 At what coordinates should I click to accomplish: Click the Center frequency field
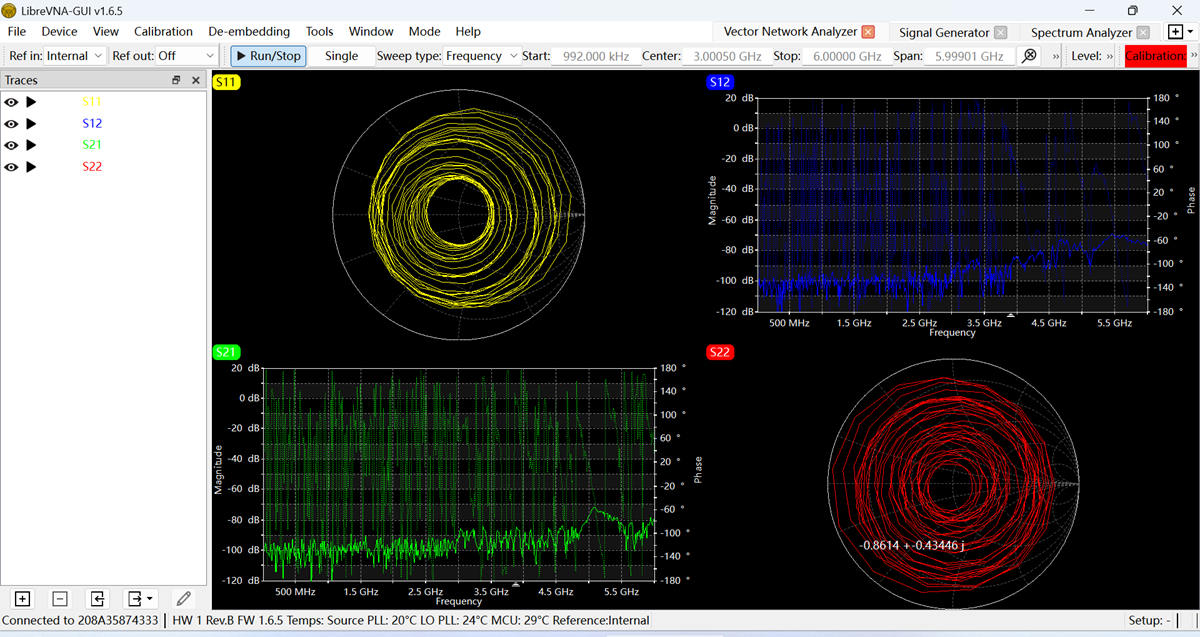pyautogui.click(x=727, y=56)
